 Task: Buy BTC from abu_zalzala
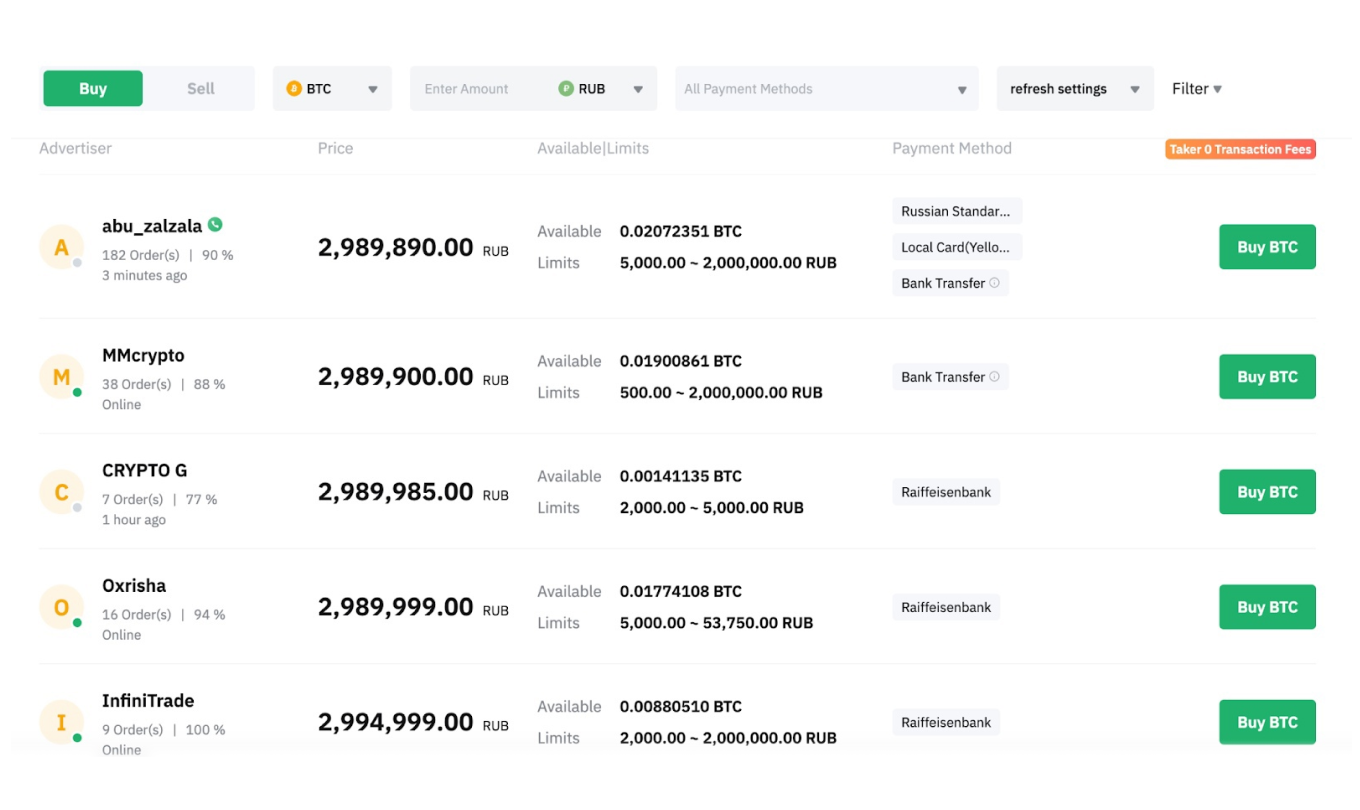pyautogui.click(x=1267, y=247)
